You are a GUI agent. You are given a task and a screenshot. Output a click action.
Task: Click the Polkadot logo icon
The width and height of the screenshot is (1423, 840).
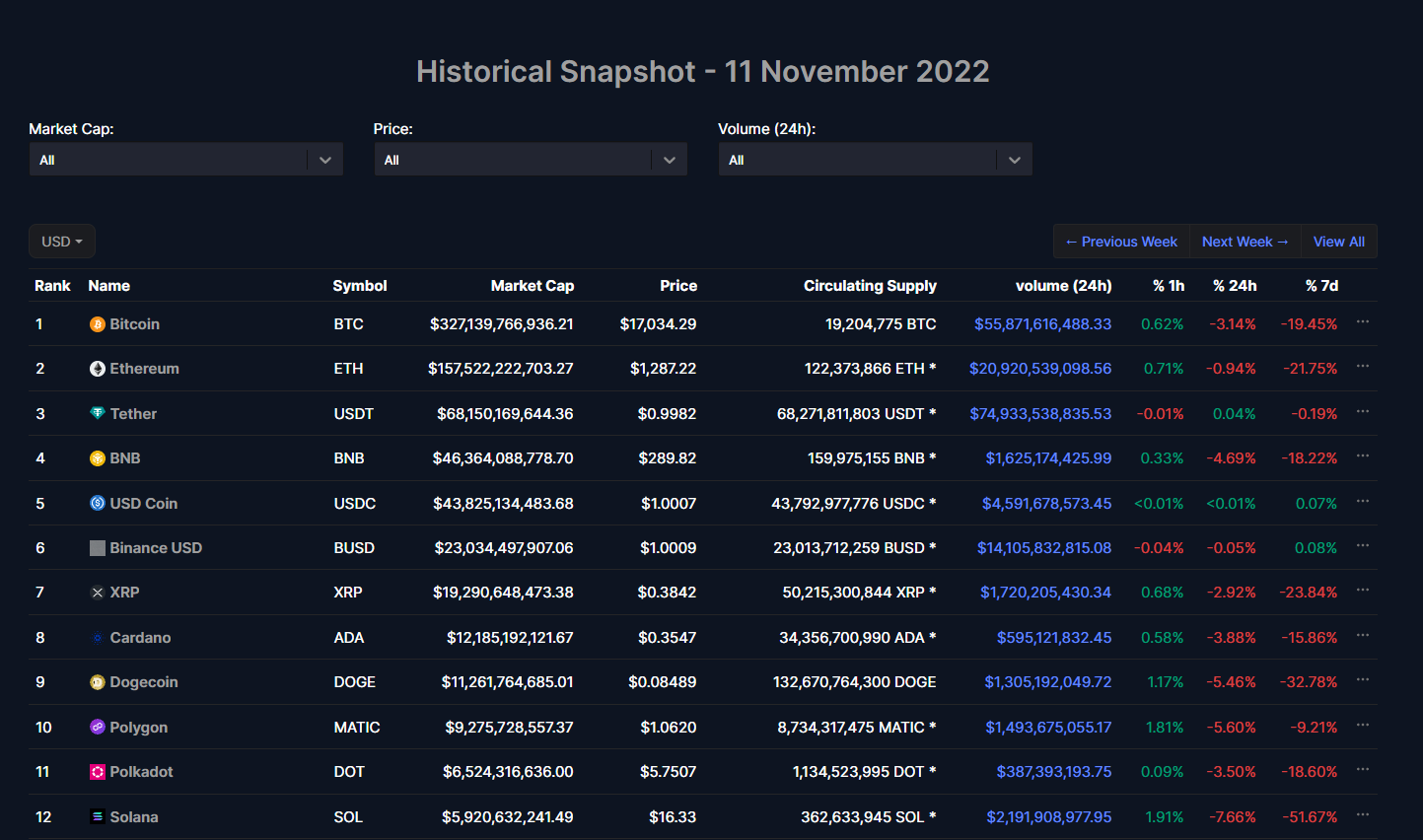pyautogui.click(x=97, y=772)
